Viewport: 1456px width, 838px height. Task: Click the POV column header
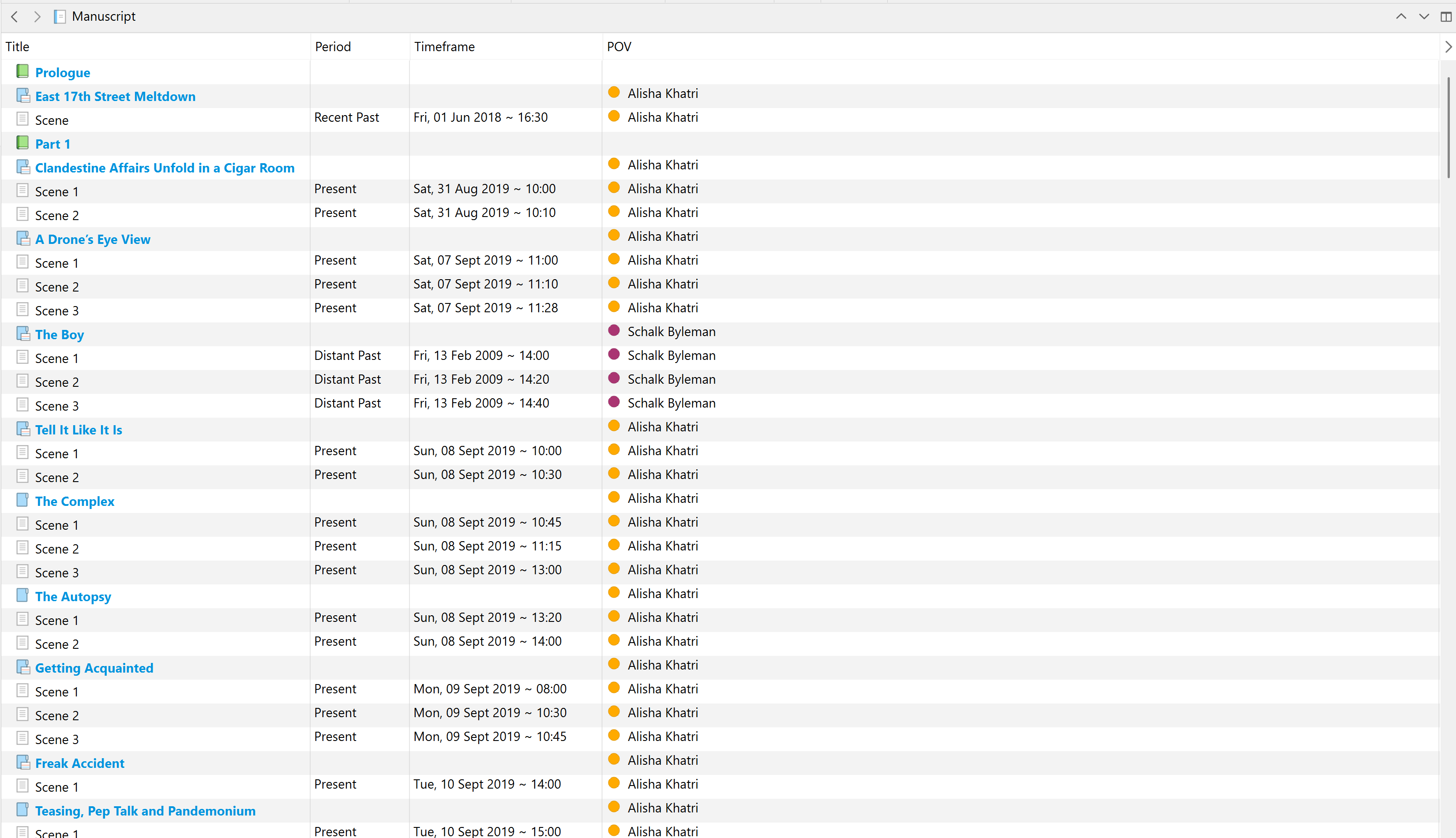[619, 47]
